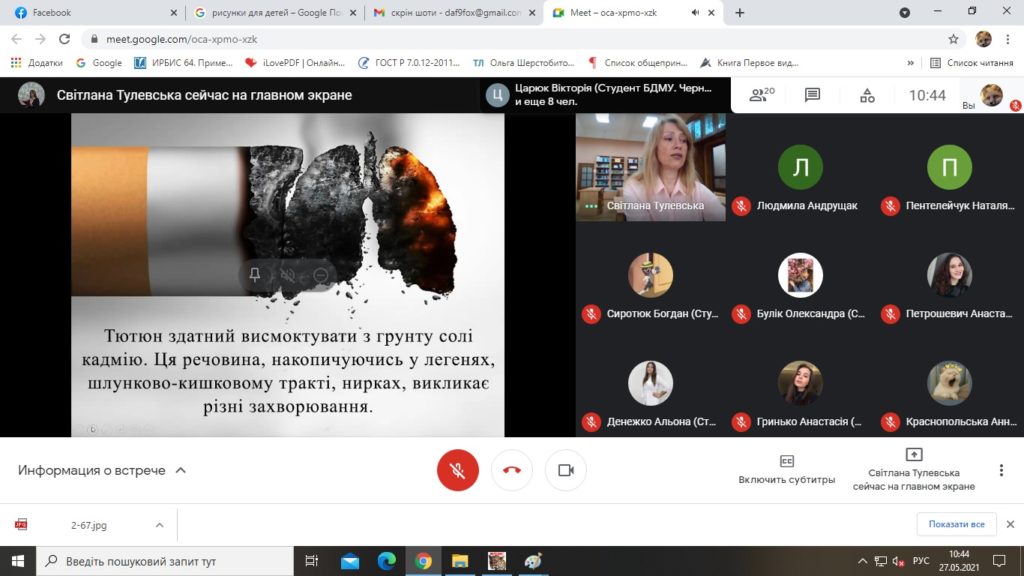The height and width of the screenshot is (576, 1024).
Task: Open the tab search dropdown in Chrome title bar
Action: 904,12
